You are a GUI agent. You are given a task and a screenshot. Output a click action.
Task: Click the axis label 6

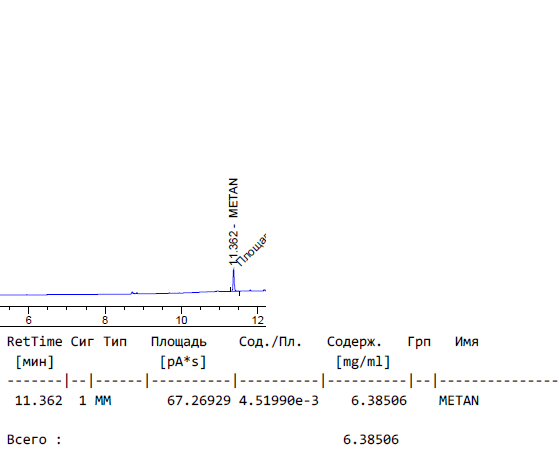click(29, 320)
